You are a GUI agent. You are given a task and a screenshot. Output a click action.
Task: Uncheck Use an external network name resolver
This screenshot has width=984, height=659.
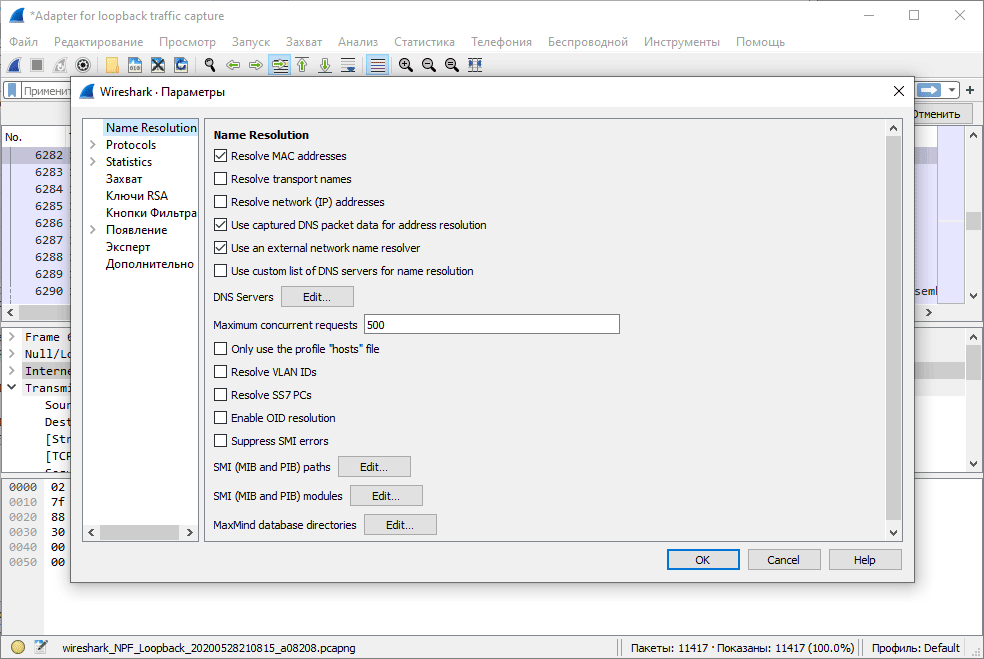pos(220,248)
